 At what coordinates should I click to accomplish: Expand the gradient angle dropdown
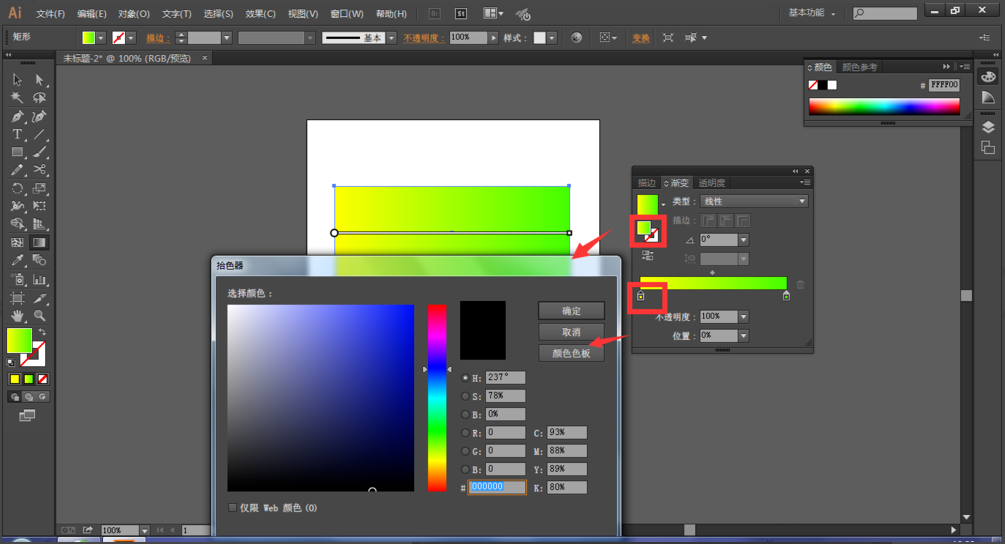tap(743, 240)
